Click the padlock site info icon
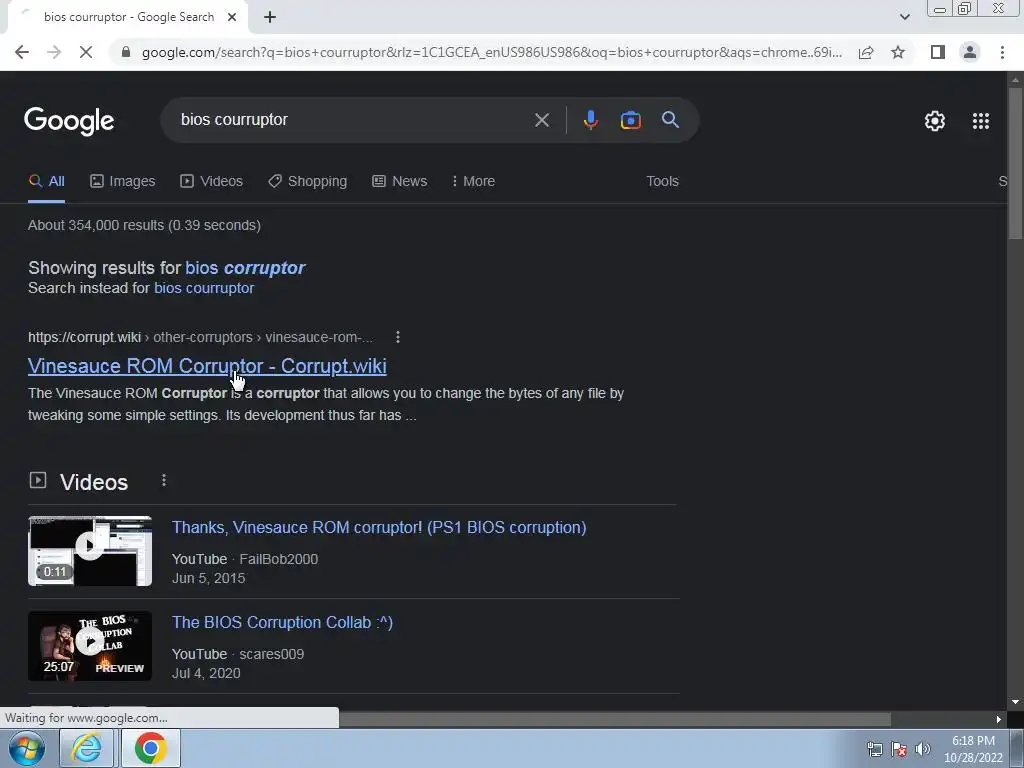 point(126,52)
